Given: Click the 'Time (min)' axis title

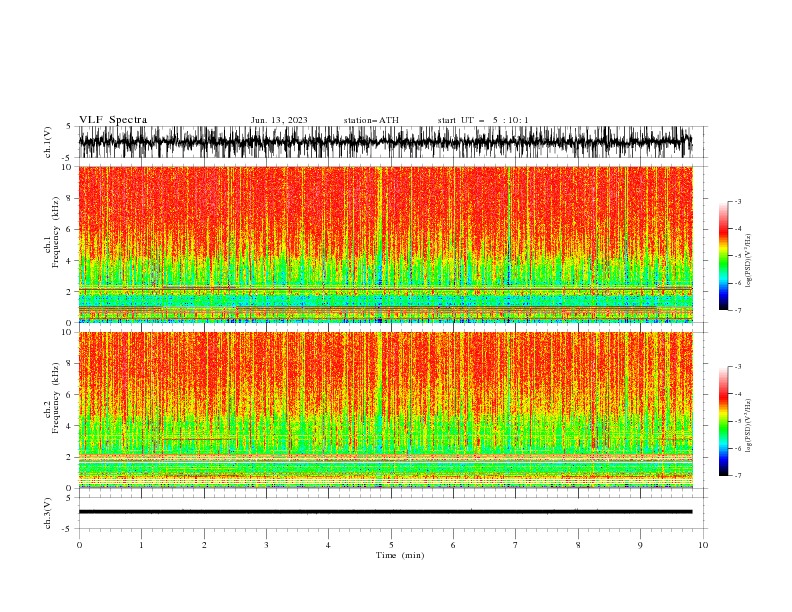Looking at the screenshot, I should pos(400,555).
